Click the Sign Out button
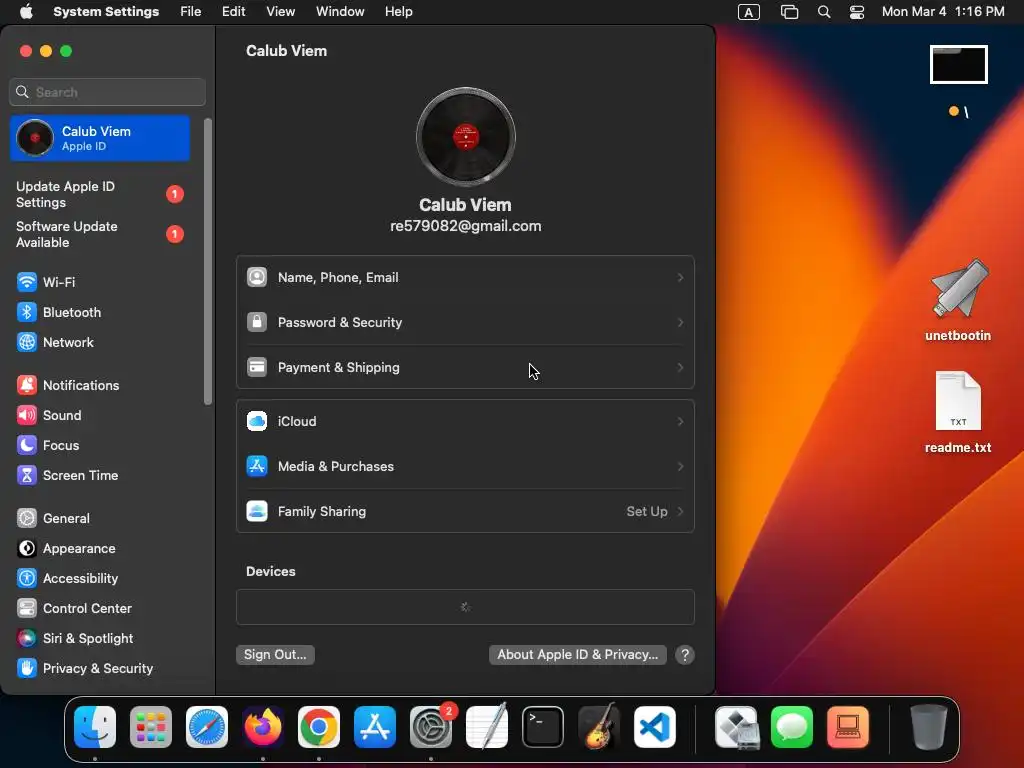The image size is (1024, 768). point(275,655)
